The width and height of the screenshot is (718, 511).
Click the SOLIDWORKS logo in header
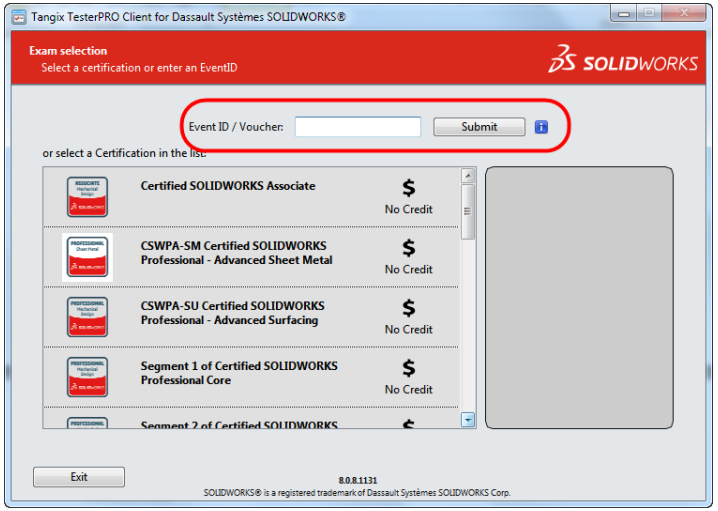623,60
